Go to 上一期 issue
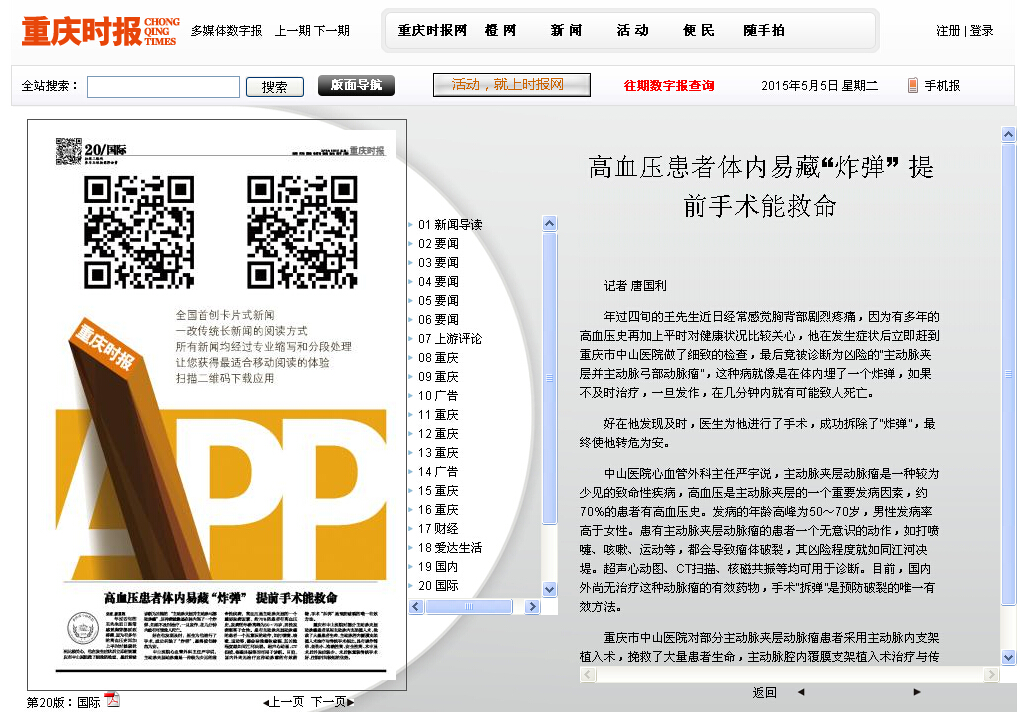Screen dimensions: 1020x712 tap(293, 31)
